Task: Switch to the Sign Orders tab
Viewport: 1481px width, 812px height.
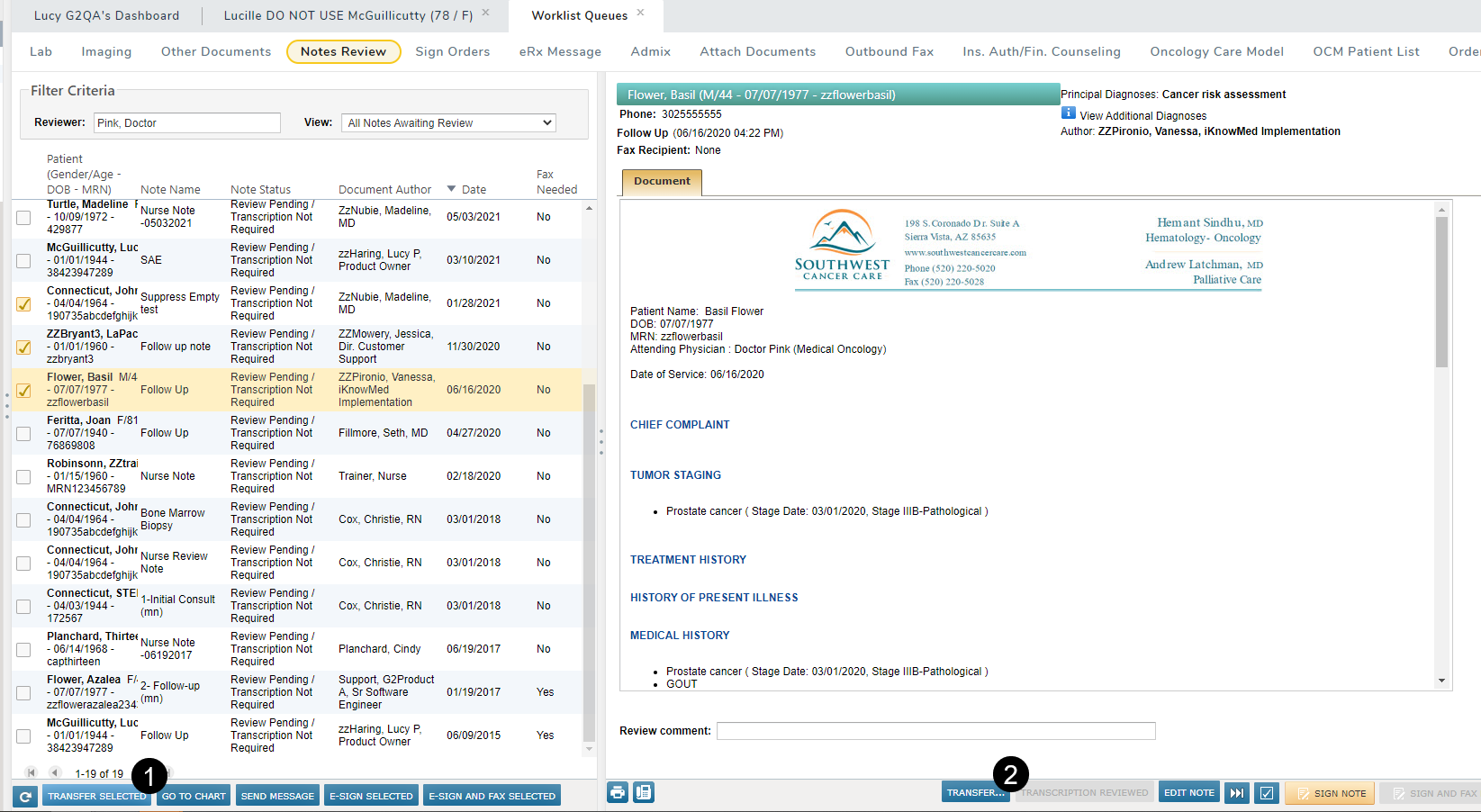Action: click(452, 51)
